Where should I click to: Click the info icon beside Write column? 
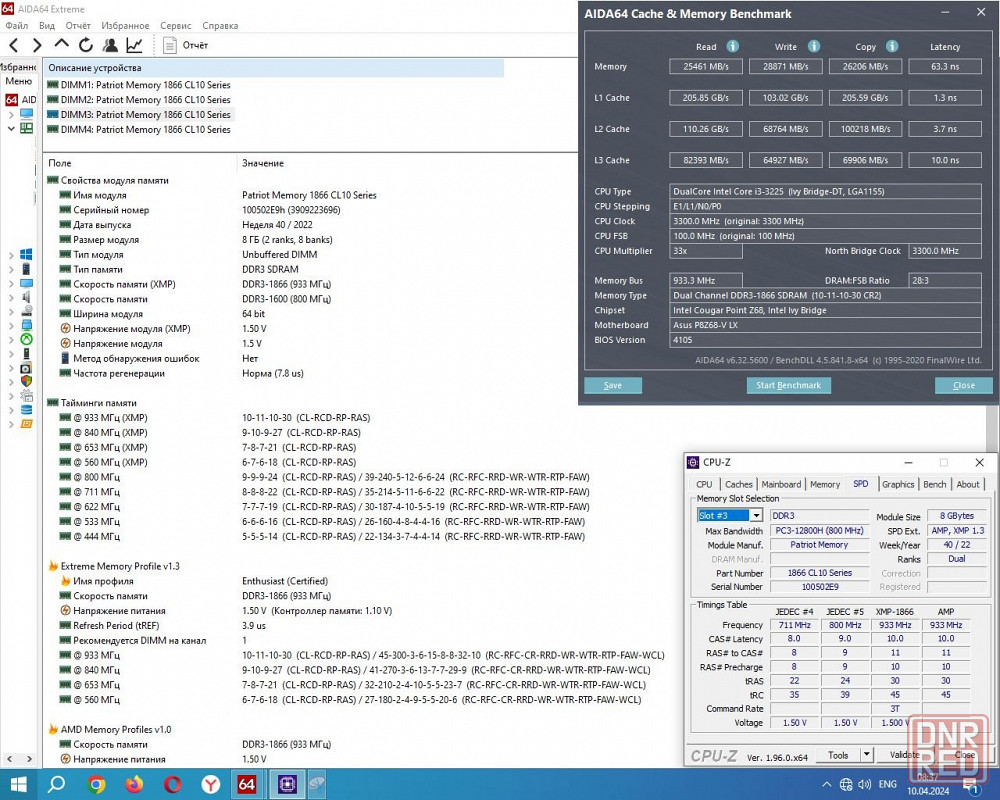[x=814, y=46]
